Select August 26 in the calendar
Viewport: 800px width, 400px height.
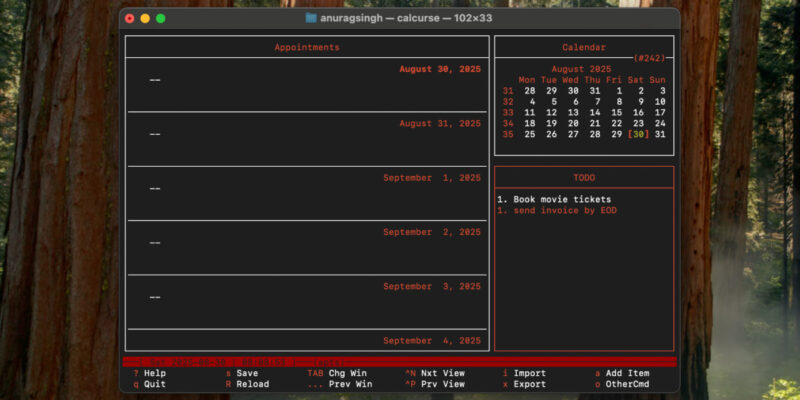(x=552, y=135)
